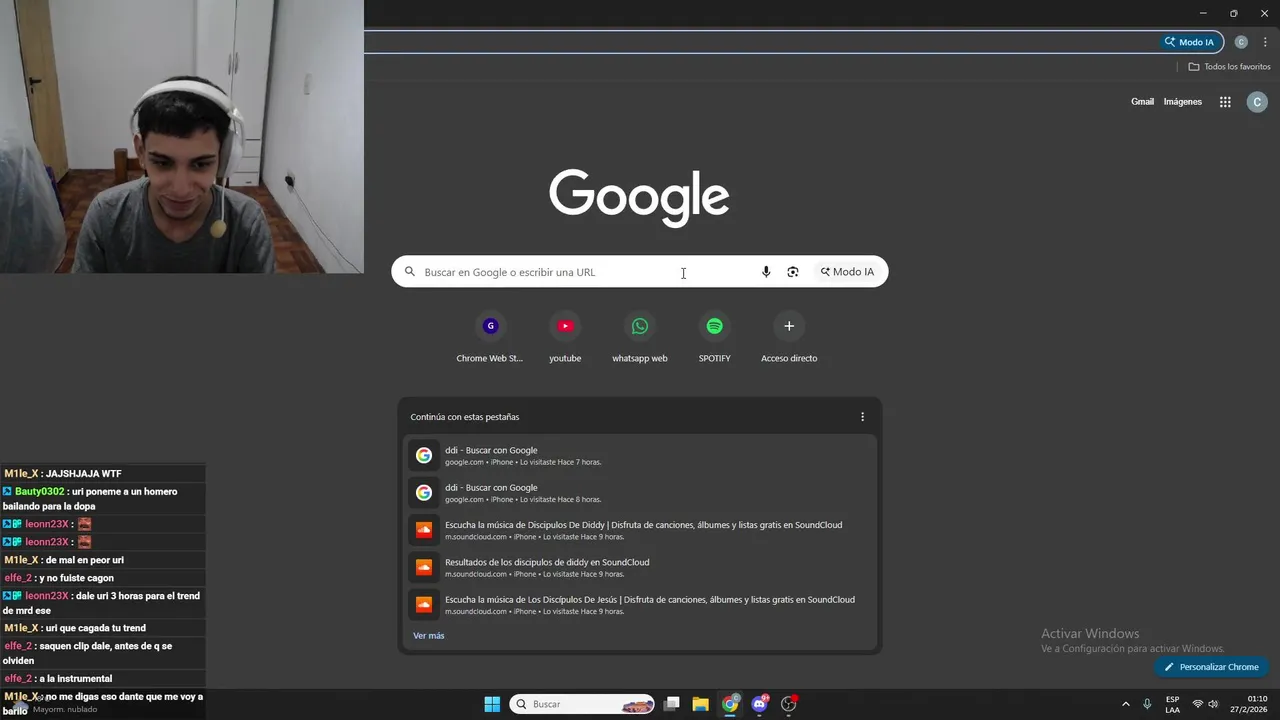Open Chrome three-dot menu
The height and width of the screenshot is (720, 1280).
[x=1265, y=42]
